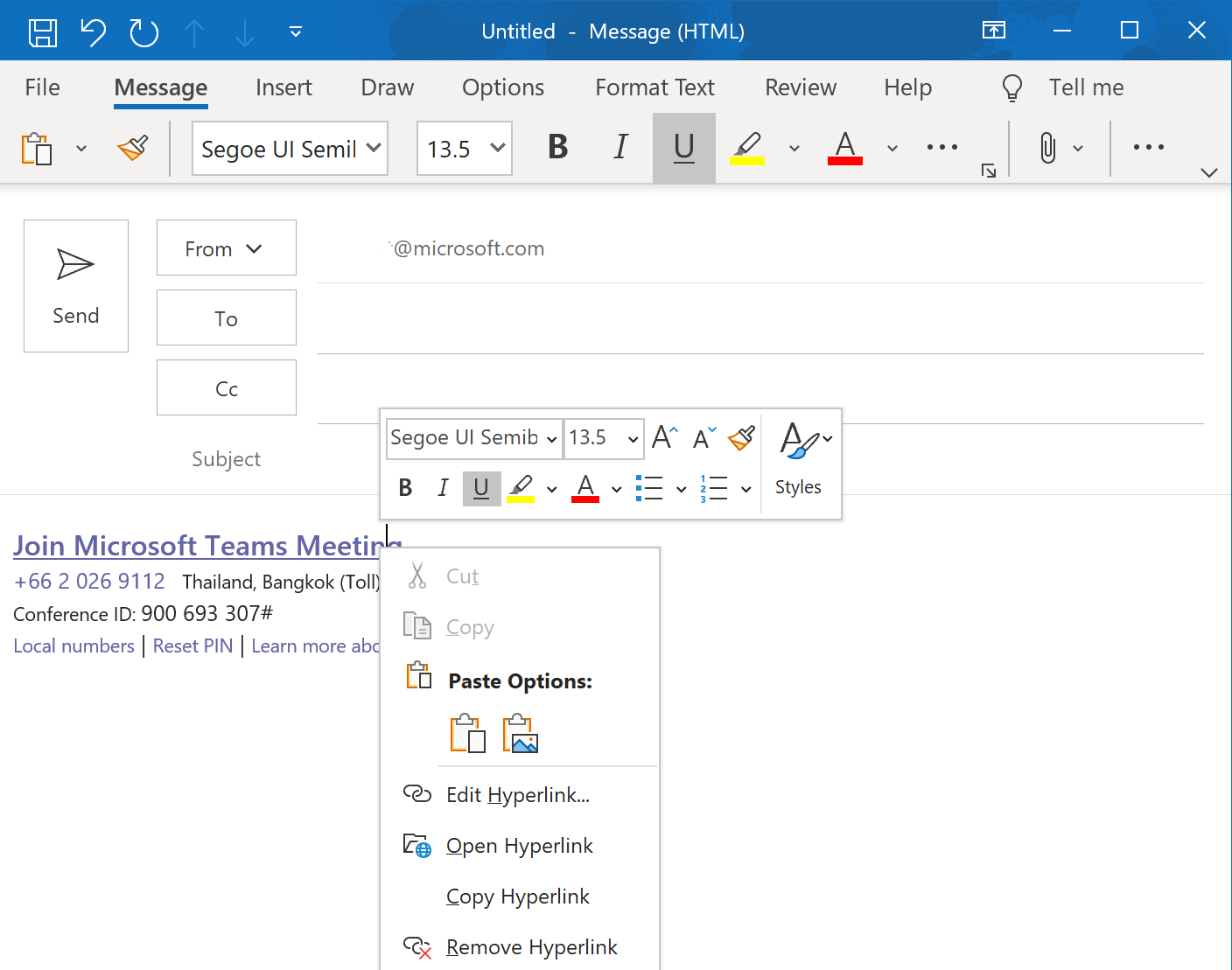Click the Send envelope arrow button
The height and width of the screenshot is (970, 1232).
76,286
